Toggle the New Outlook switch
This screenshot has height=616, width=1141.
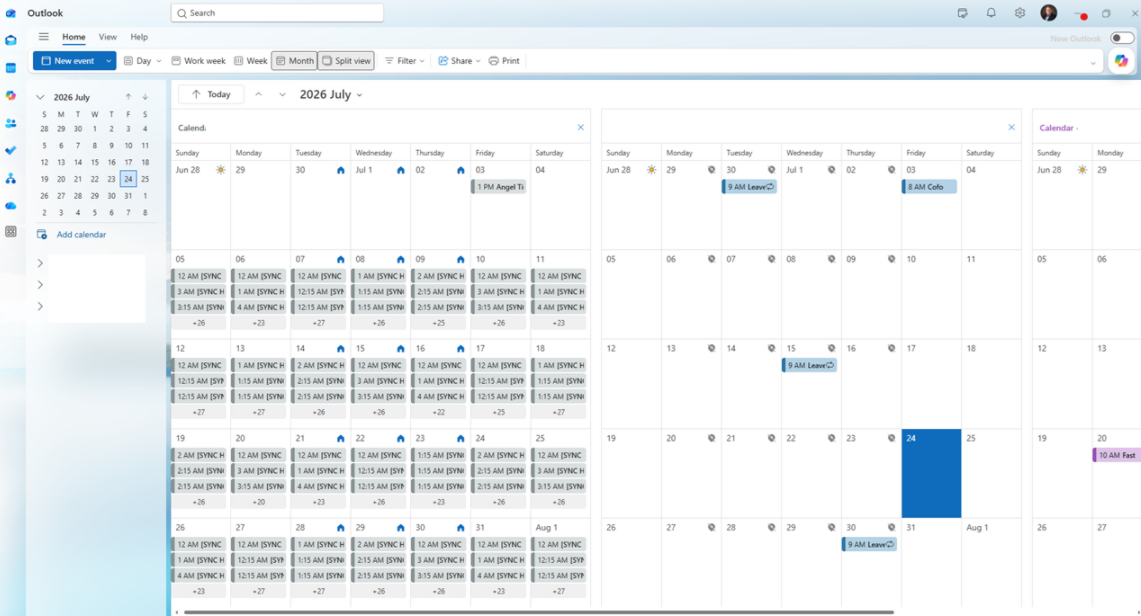[1121, 38]
